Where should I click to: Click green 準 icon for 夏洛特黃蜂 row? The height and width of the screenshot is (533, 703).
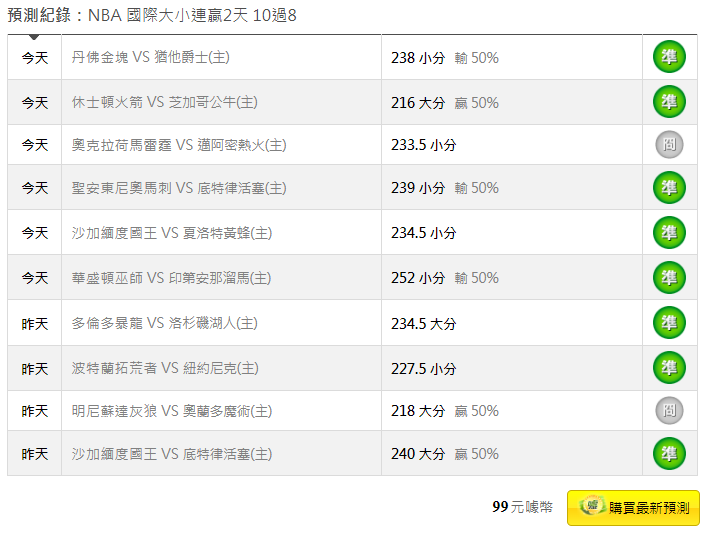(x=669, y=233)
